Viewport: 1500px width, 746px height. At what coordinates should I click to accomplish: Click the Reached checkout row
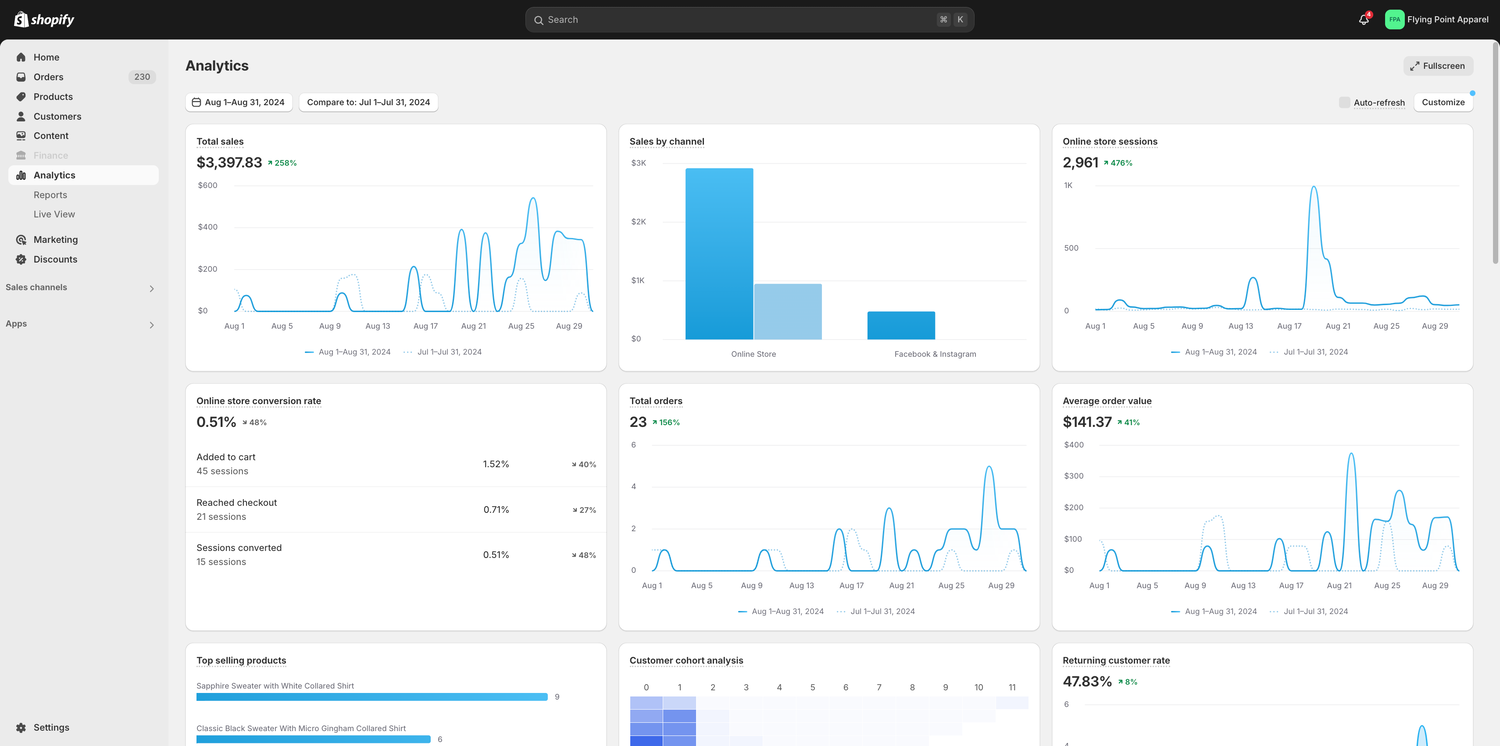(396, 510)
